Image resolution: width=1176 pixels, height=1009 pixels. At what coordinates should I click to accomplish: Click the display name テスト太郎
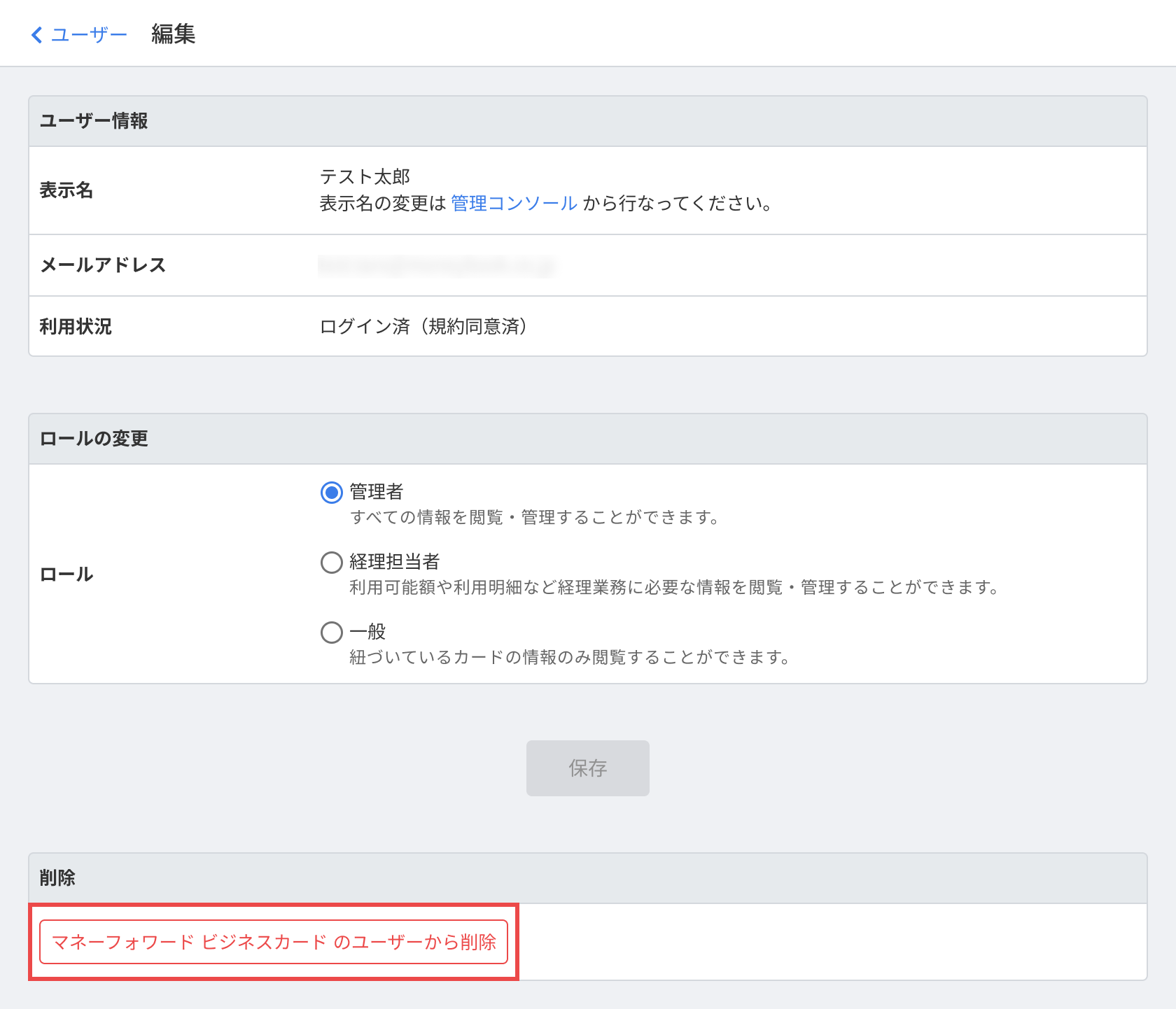point(365,176)
